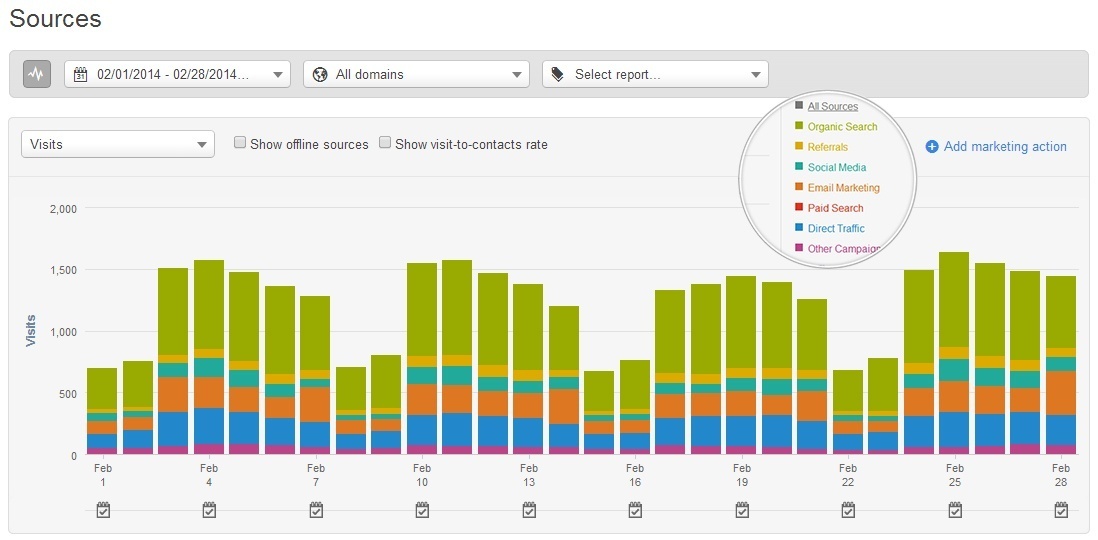Open the calendar event marker under Feb 1

click(102, 510)
